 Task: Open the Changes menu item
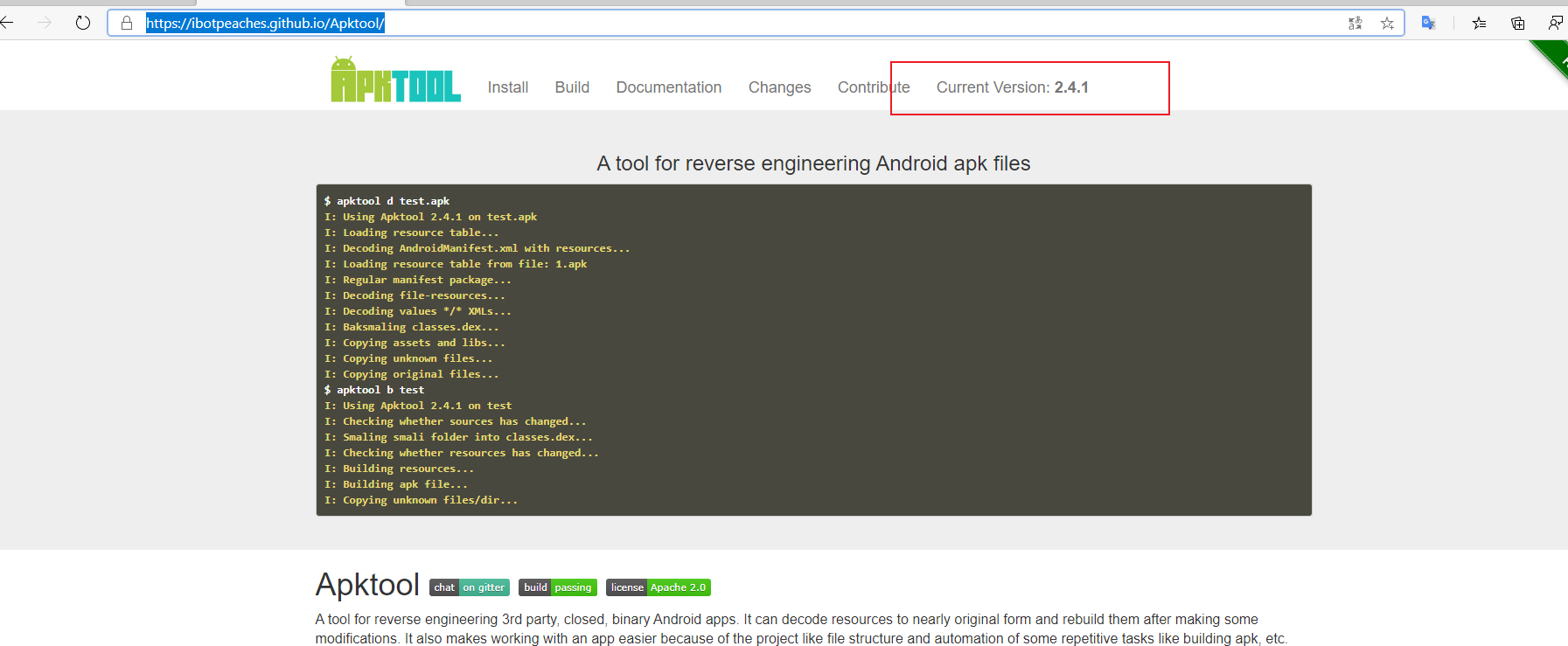click(780, 87)
